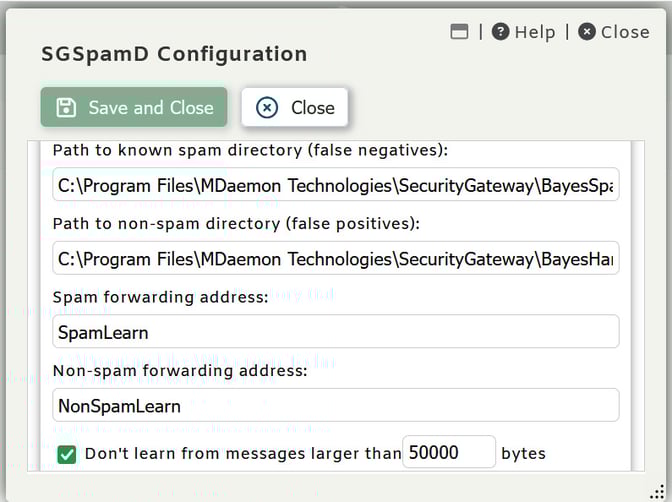
Task: Click the 'Spam forwarding address:' label
Action: coord(161,298)
